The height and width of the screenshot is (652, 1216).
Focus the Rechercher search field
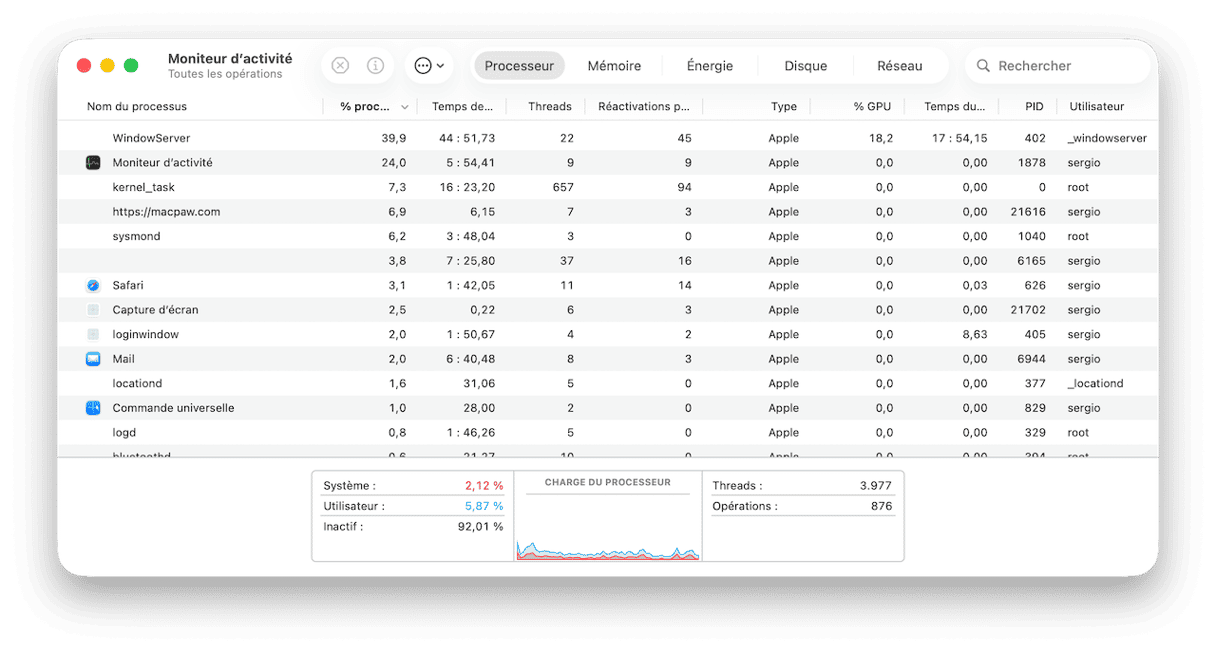pyautogui.click(x=1058, y=66)
